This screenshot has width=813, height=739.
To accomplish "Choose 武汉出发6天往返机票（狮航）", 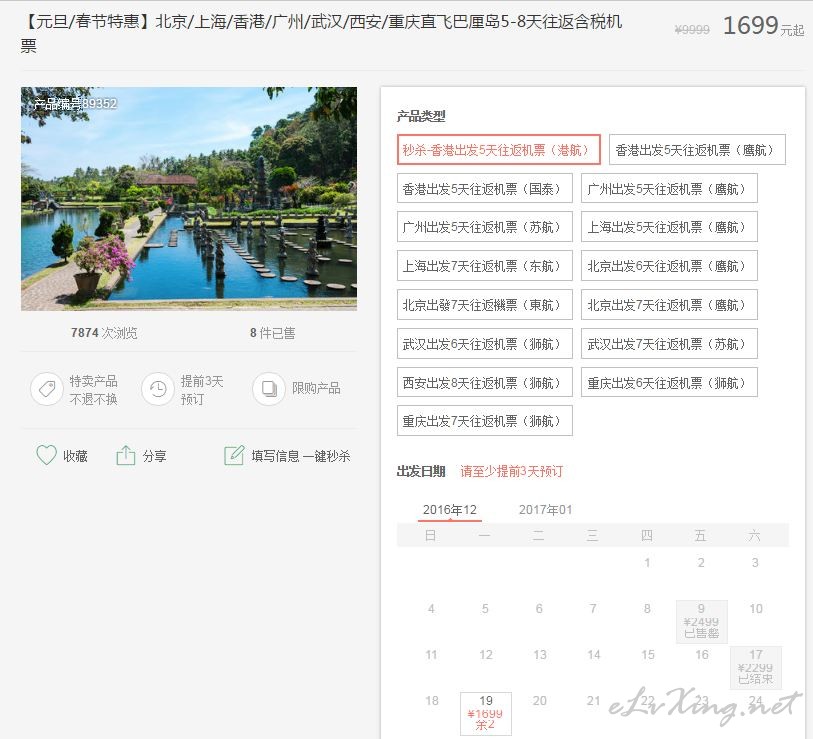I will [x=484, y=343].
